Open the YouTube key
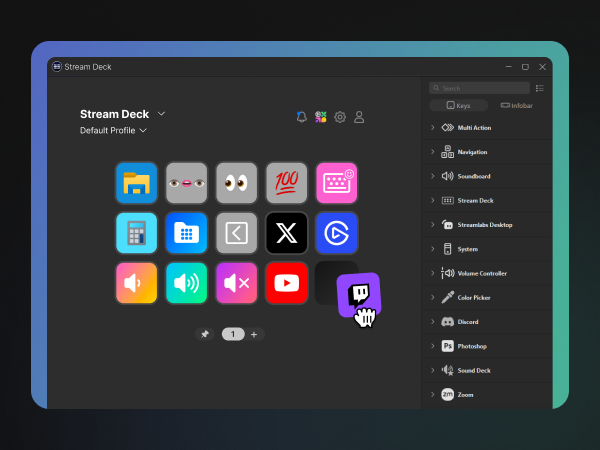Image resolution: width=600 pixels, height=450 pixels. tap(287, 283)
